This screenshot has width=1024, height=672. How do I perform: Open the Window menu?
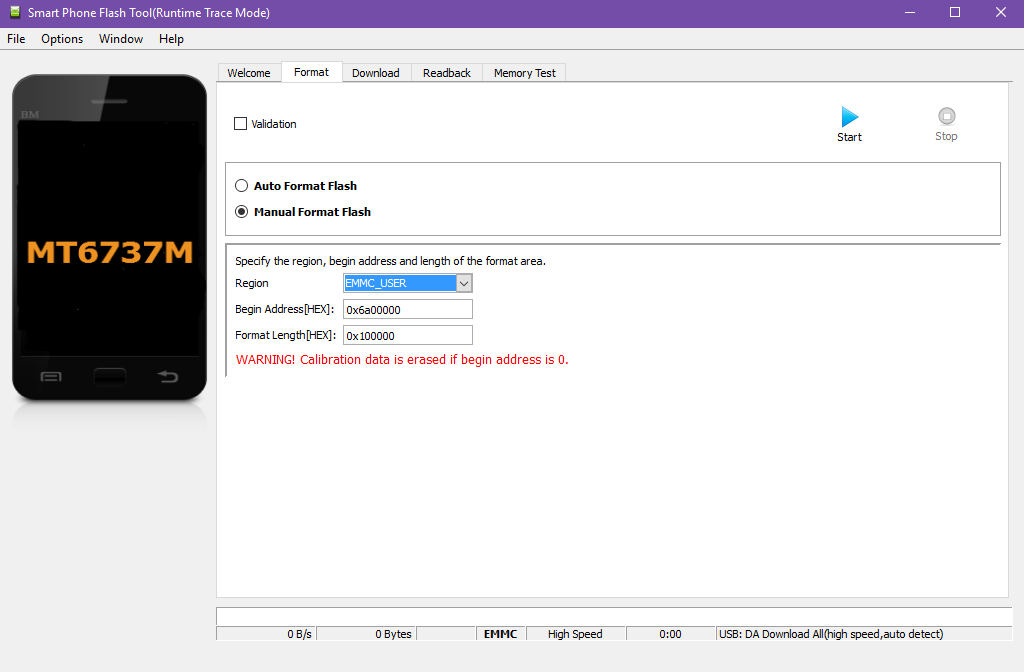click(121, 39)
